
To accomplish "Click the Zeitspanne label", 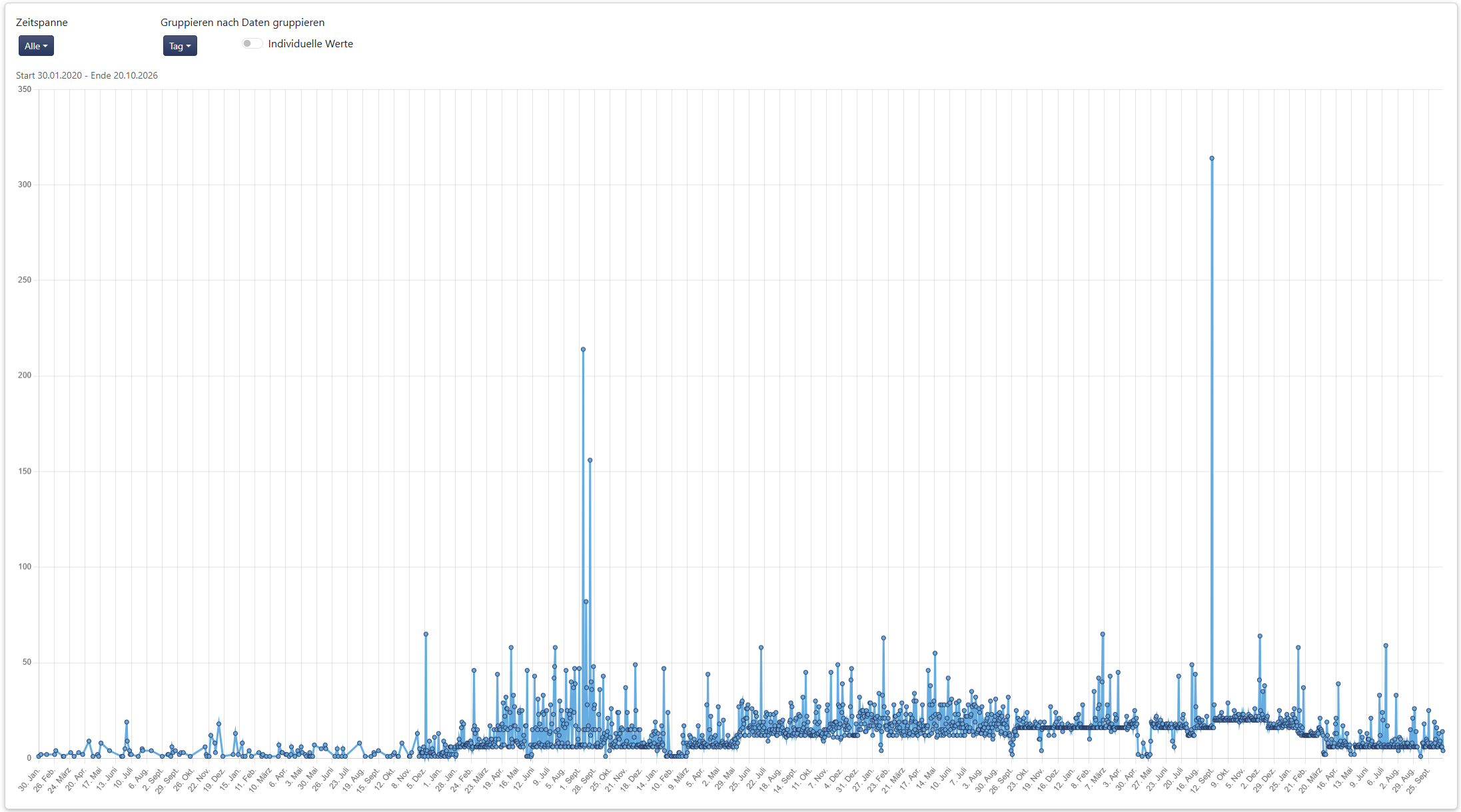I will click(42, 23).
